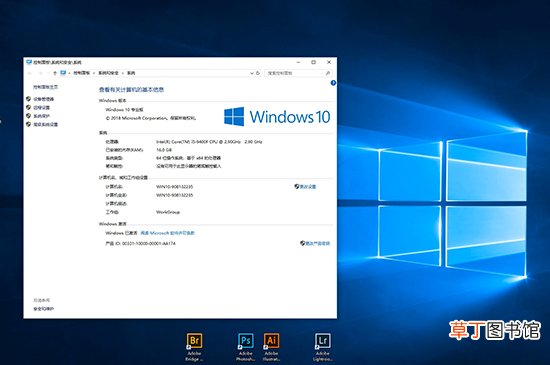Click the WorkGroup workgroup value
The image size is (550, 365).
click(x=168, y=212)
